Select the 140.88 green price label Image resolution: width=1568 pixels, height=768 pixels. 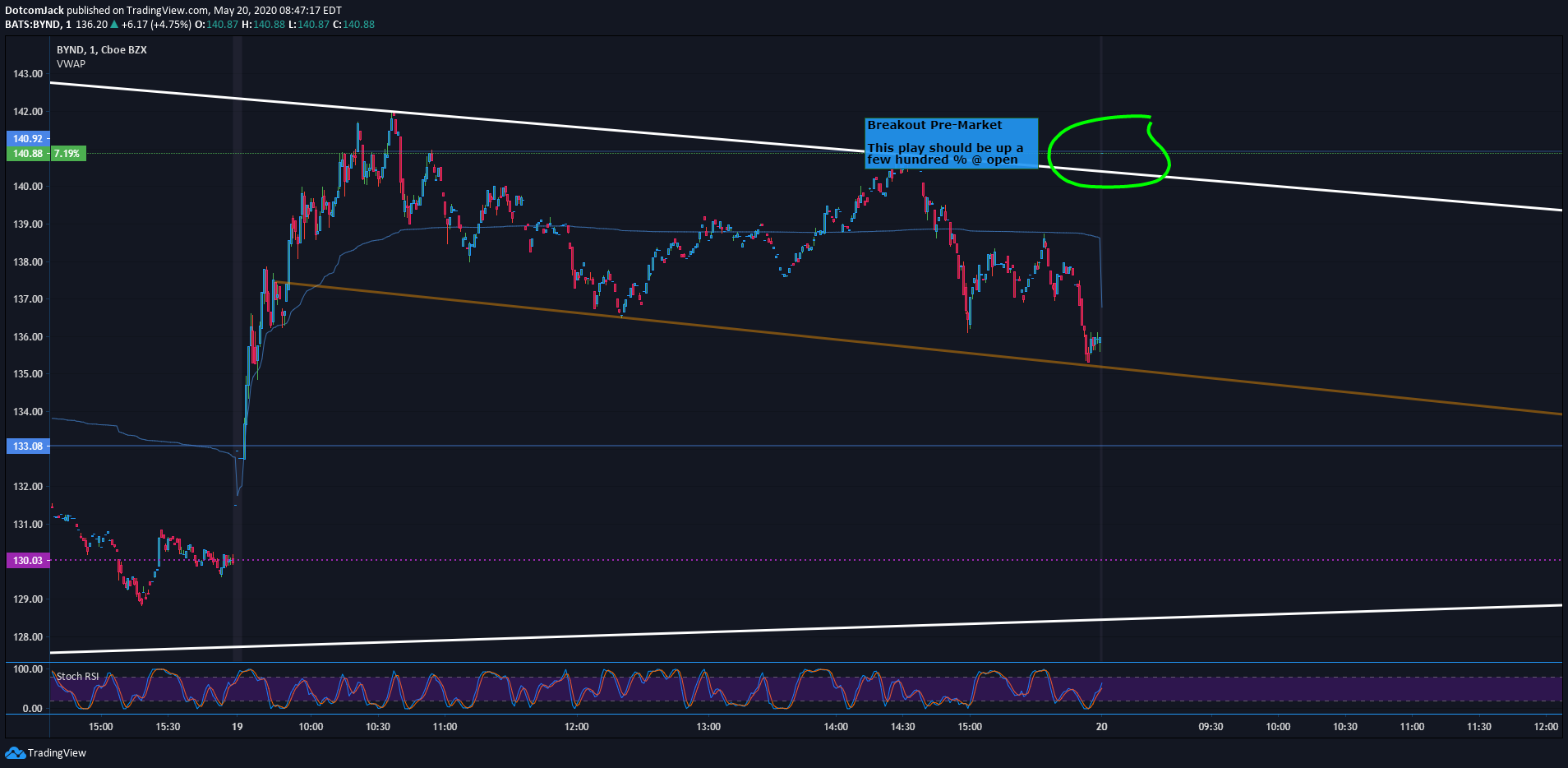[28, 154]
